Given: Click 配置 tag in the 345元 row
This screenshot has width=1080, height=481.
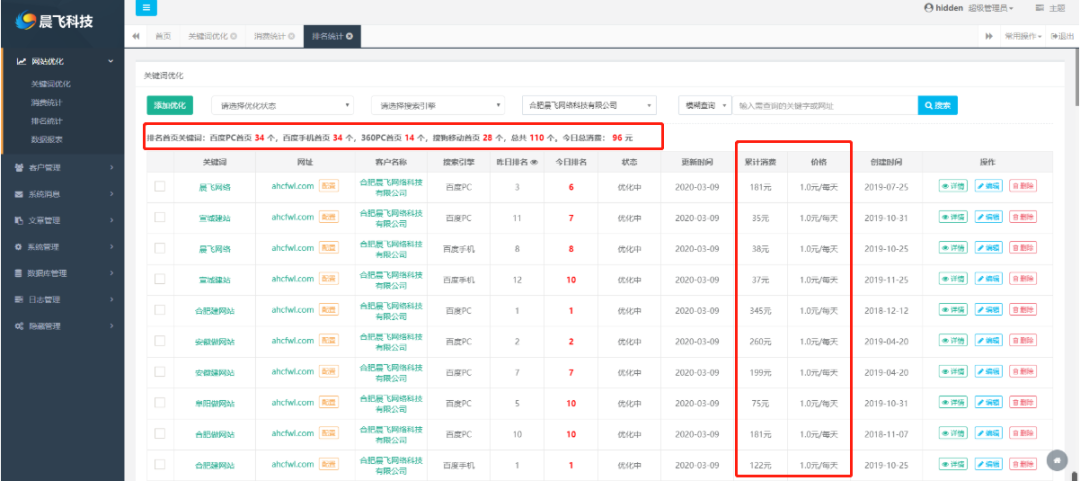Looking at the screenshot, I should pyautogui.click(x=329, y=310).
